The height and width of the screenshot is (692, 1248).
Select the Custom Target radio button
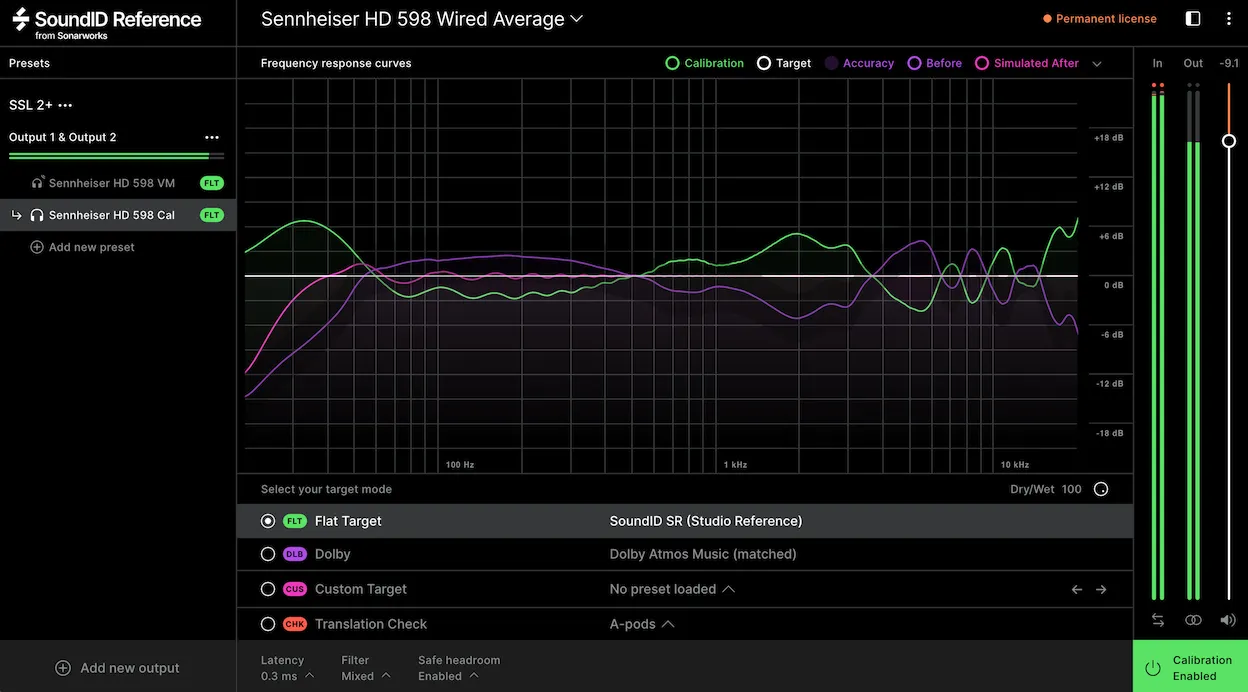coord(268,589)
